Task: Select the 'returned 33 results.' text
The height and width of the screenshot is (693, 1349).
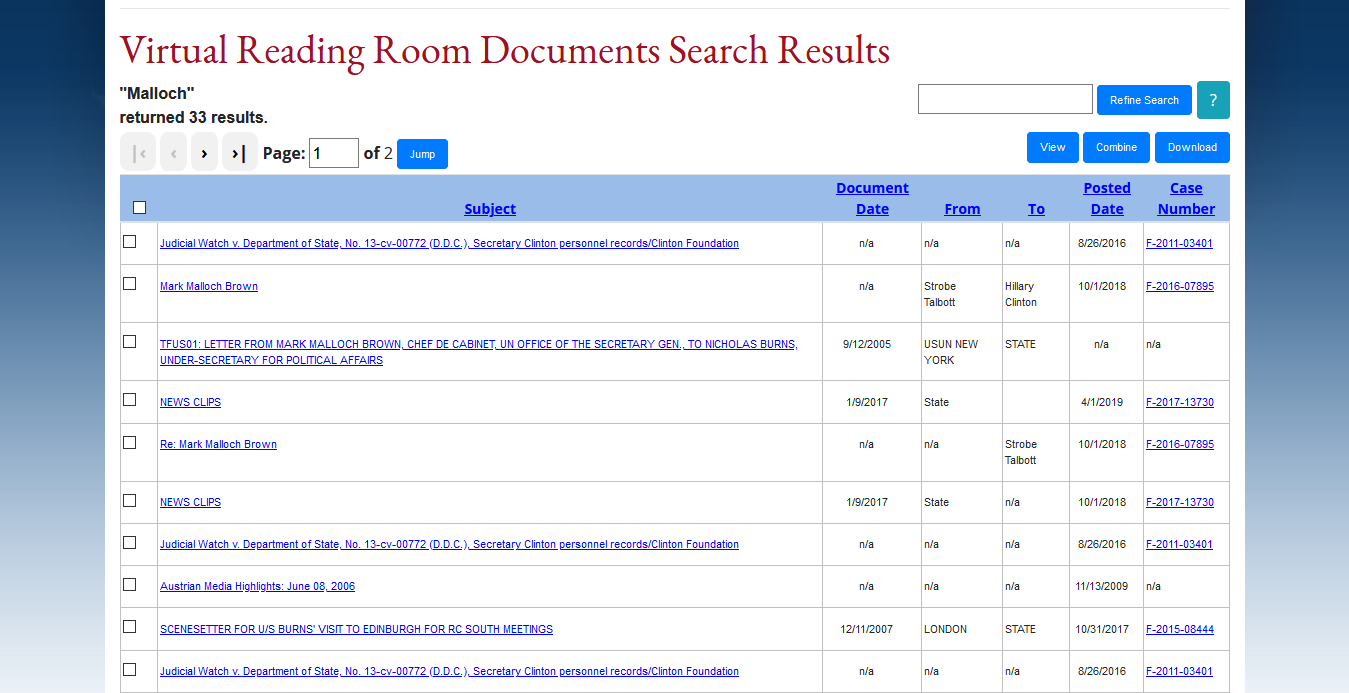Action: coord(194,117)
